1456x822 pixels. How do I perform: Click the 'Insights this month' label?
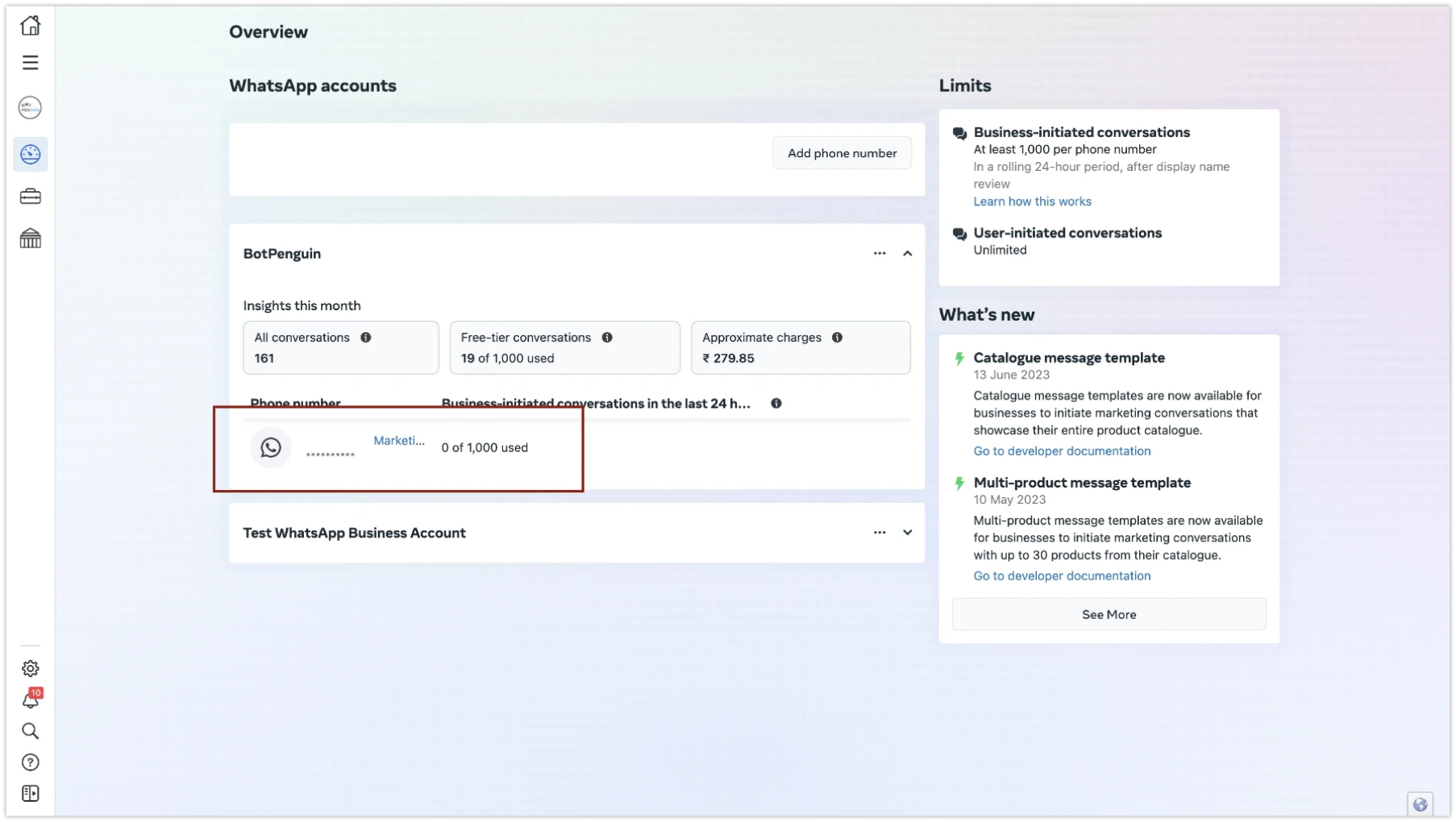click(x=302, y=305)
